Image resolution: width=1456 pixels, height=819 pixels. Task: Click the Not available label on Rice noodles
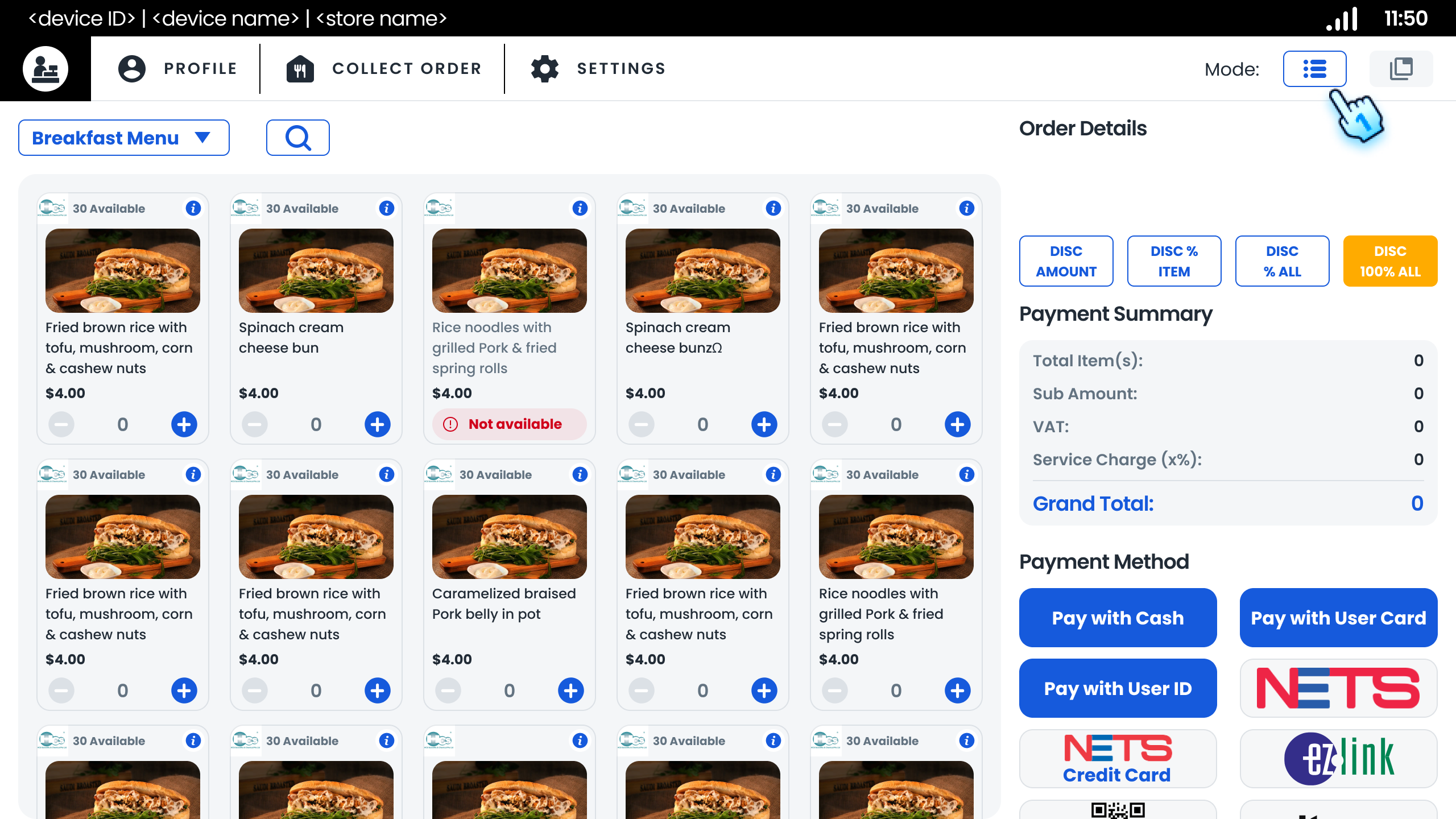508,424
